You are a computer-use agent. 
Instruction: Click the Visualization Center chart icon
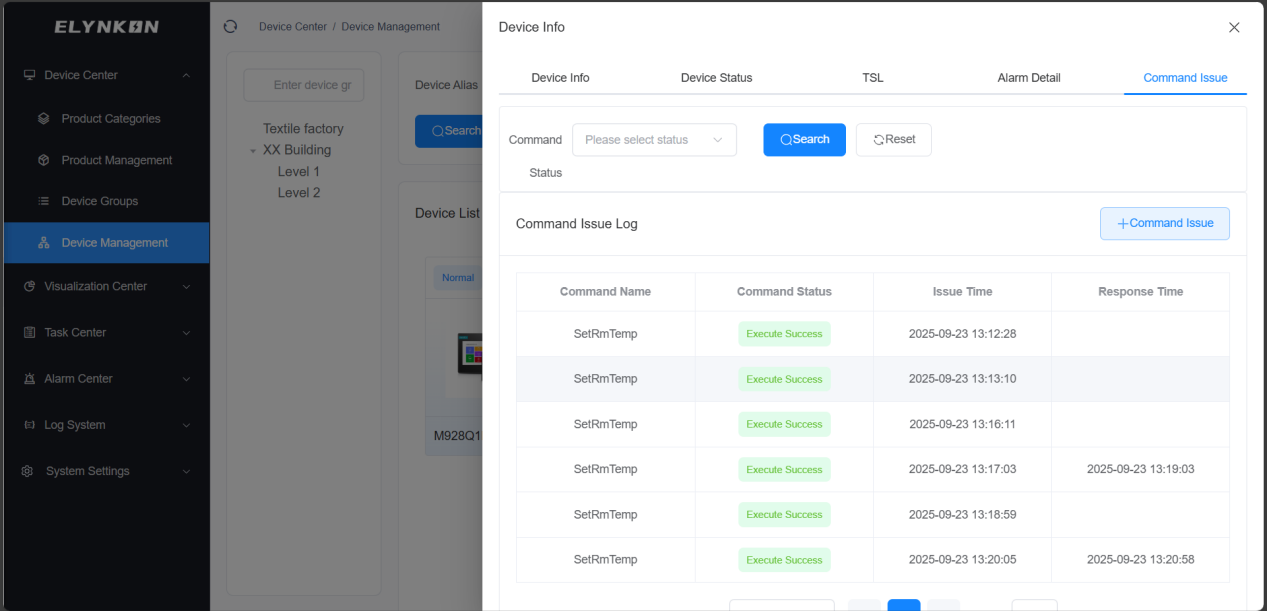(x=29, y=286)
